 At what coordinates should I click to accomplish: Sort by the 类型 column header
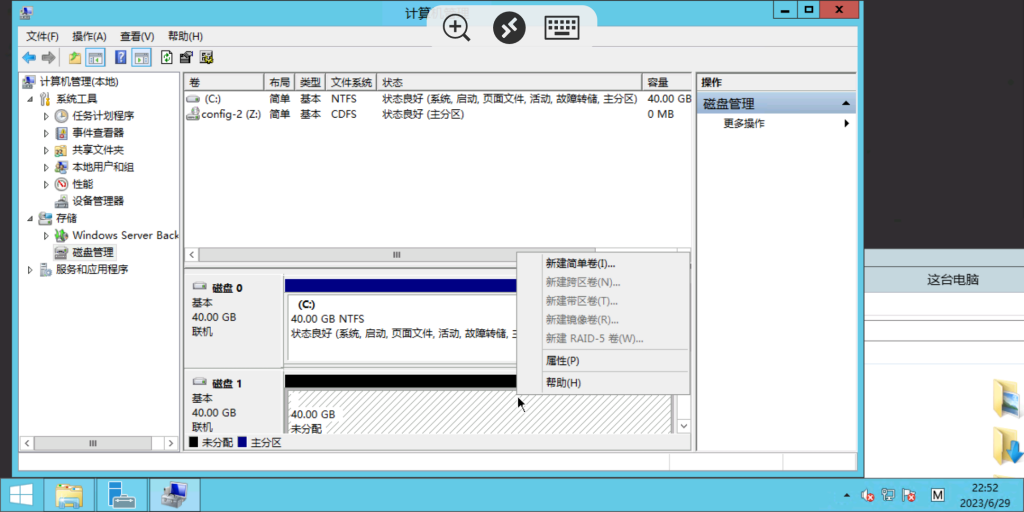[310, 82]
